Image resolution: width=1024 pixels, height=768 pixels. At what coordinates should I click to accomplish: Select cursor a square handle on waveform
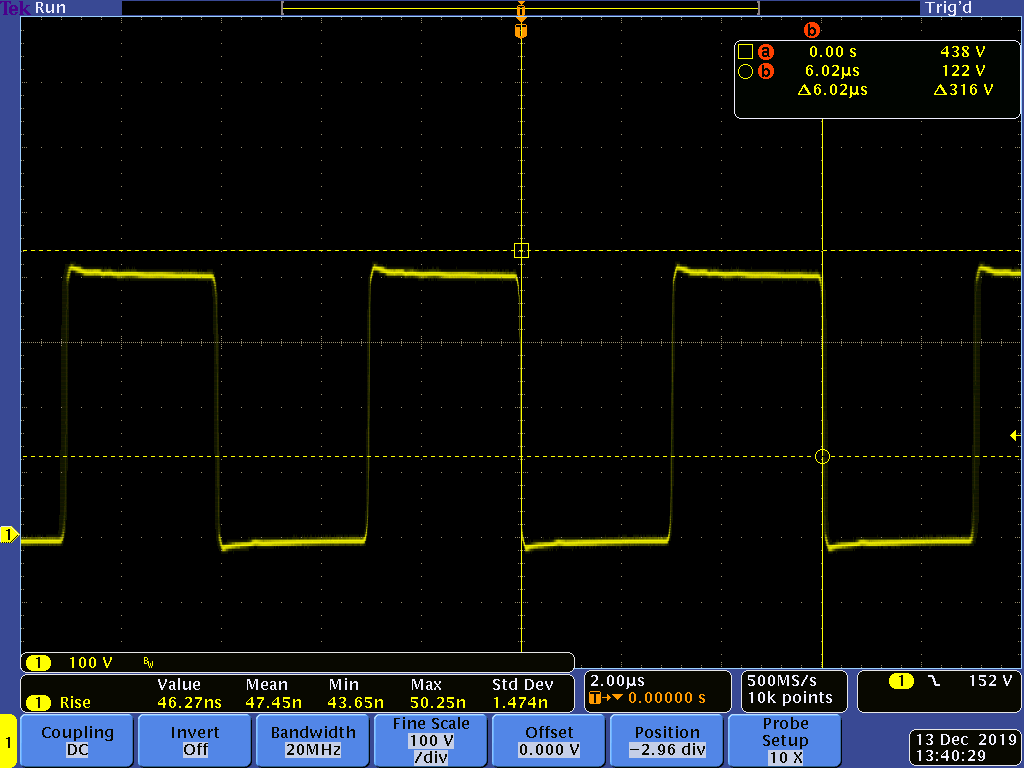[x=521, y=250]
